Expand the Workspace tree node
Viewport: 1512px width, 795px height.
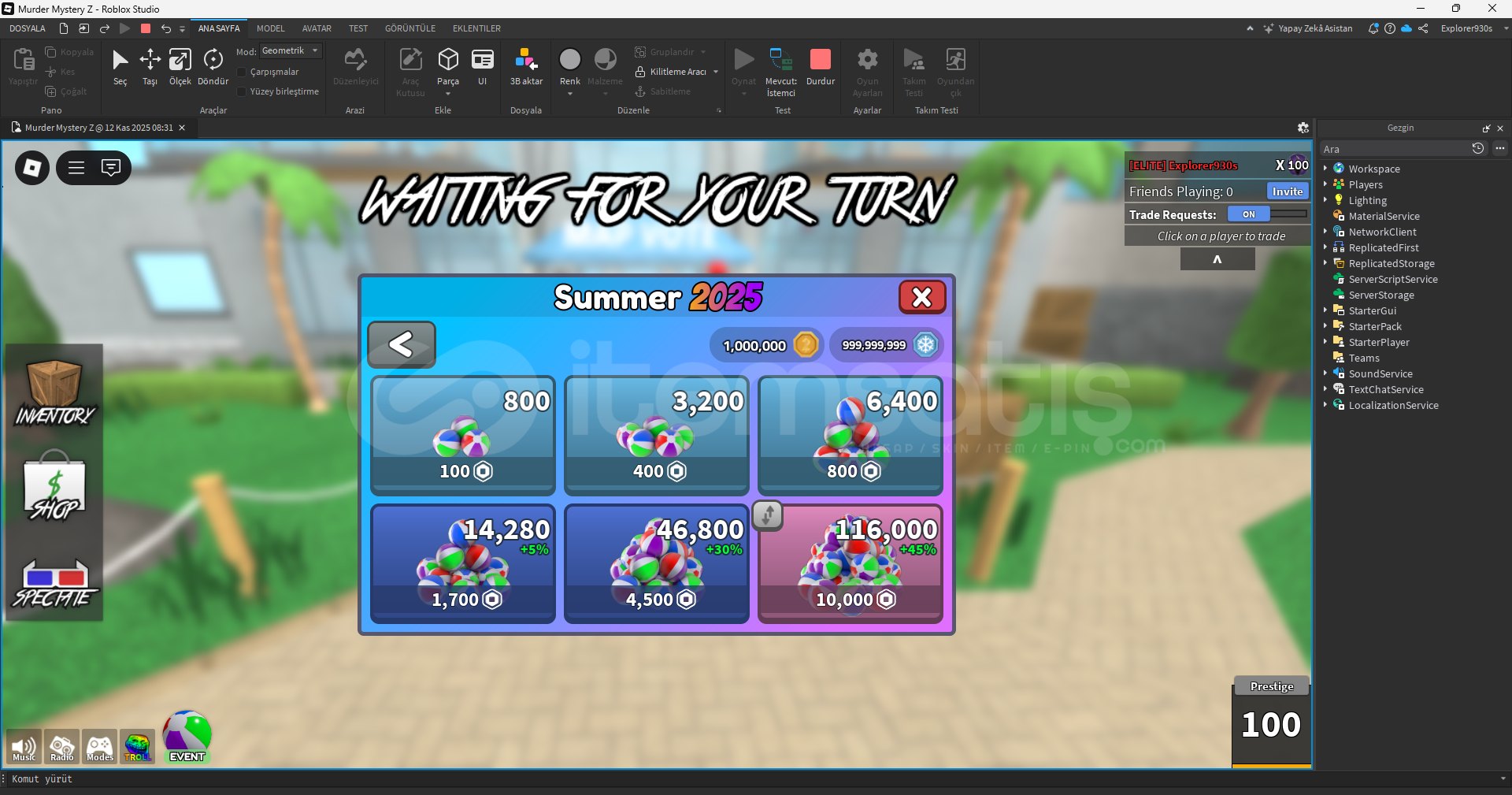pos(1325,169)
